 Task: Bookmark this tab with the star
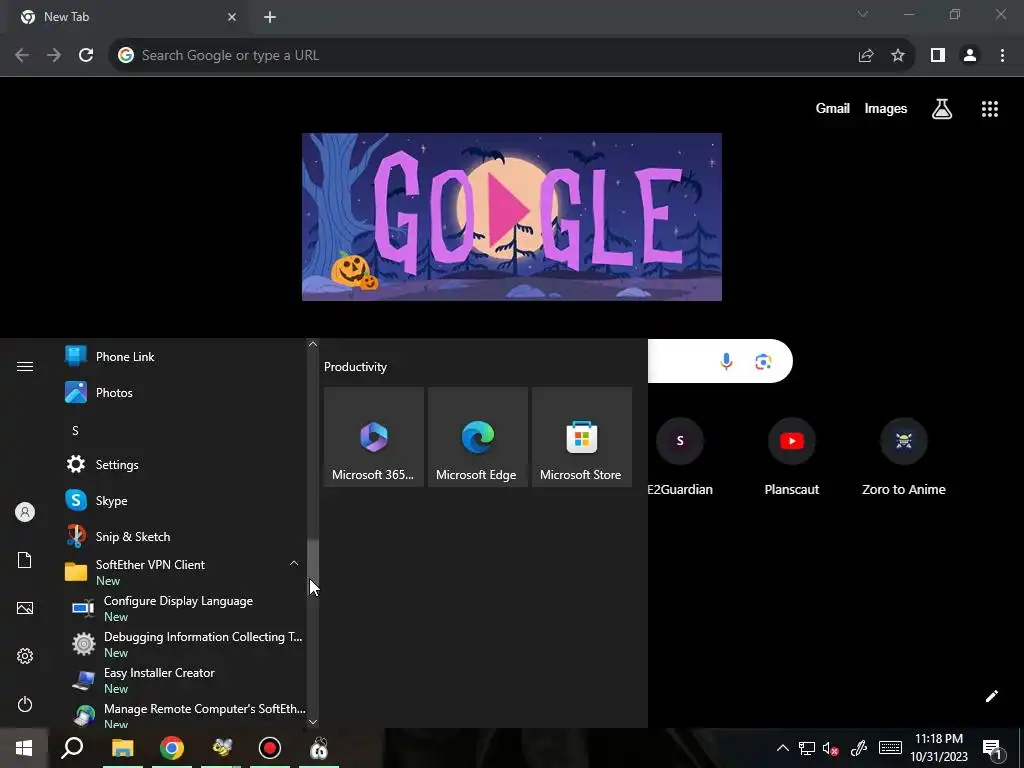[x=898, y=56]
